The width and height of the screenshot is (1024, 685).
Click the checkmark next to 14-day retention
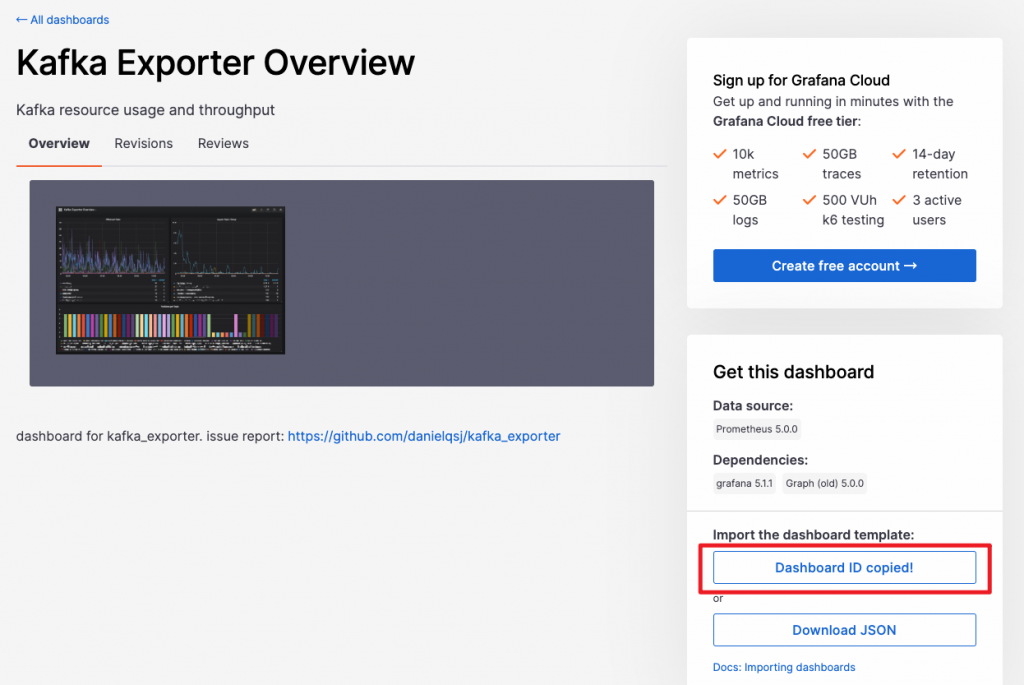[899, 154]
